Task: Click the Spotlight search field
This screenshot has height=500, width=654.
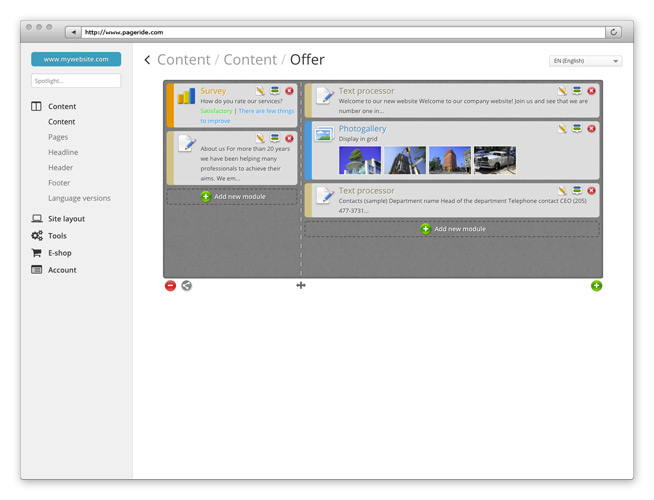Action: click(76, 81)
